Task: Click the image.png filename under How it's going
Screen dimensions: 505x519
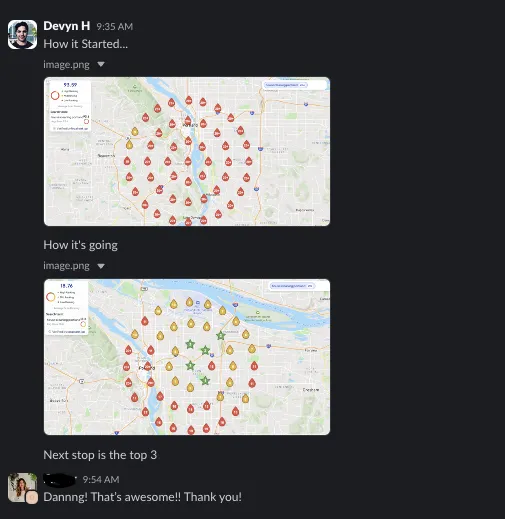Action: point(66,266)
